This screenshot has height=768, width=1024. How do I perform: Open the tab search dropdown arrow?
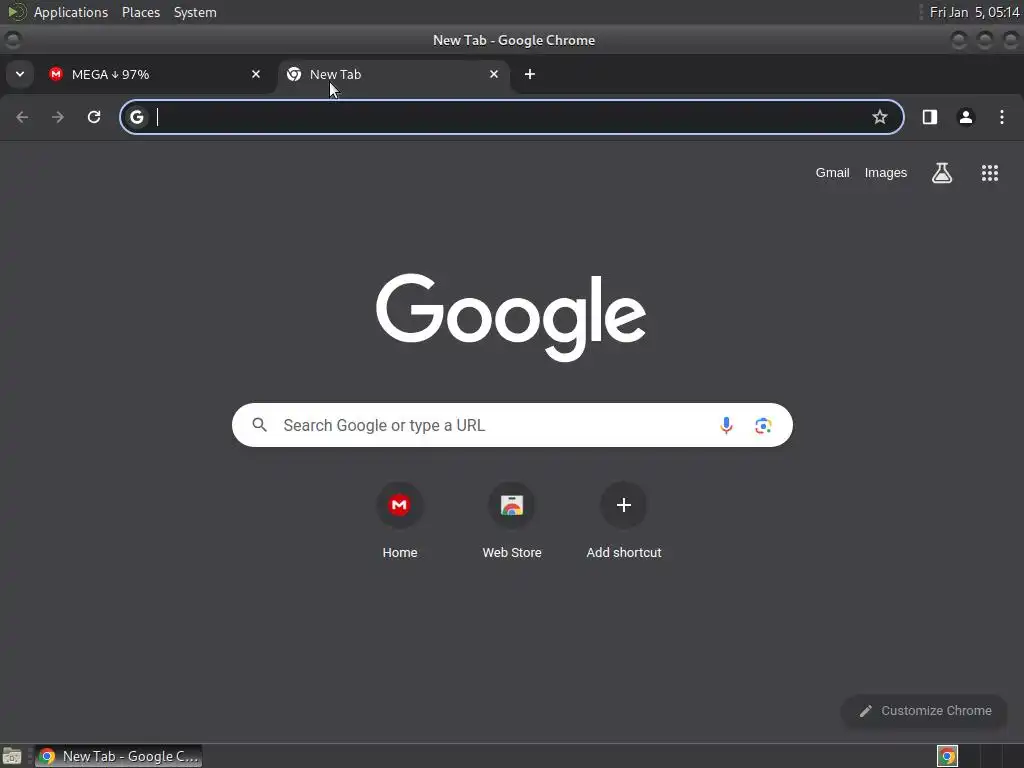click(x=20, y=74)
